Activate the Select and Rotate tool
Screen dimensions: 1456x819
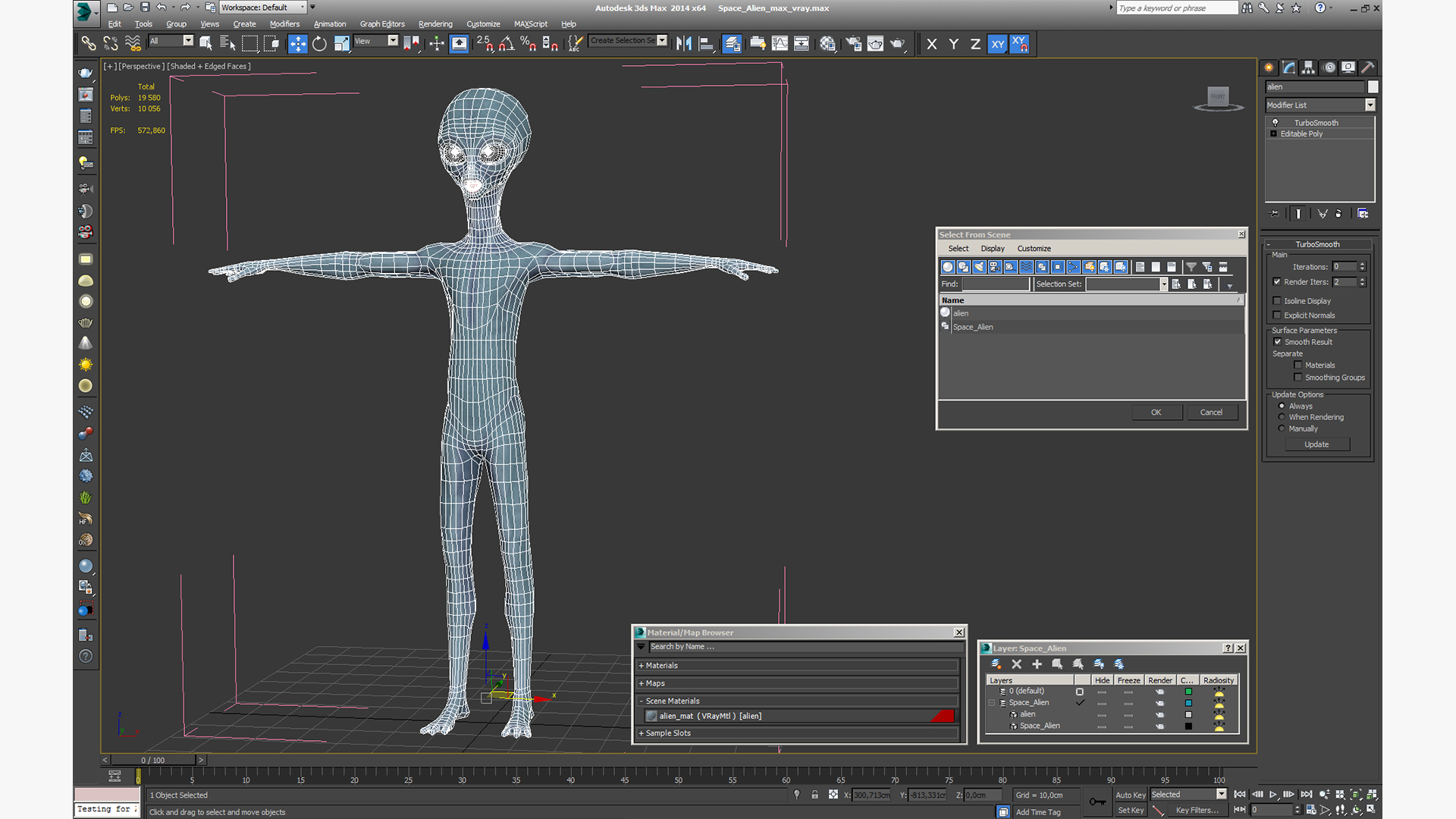pos(319,44)
